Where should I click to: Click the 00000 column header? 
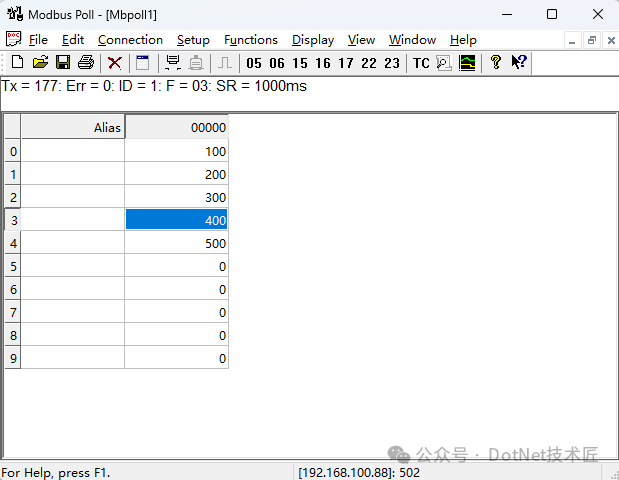(x=176, y=127)
